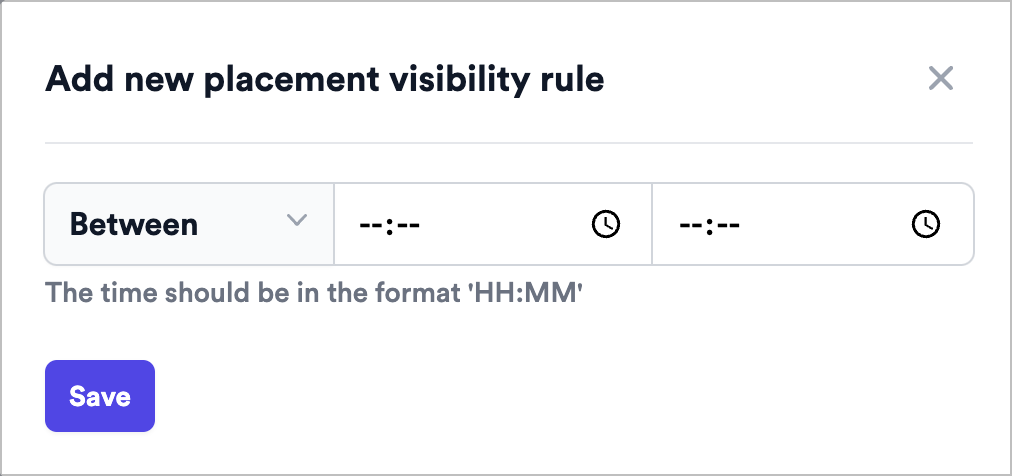1012x476 pixels.
Task: Close the placement visibility rule dialog
Action: (940, 79)
